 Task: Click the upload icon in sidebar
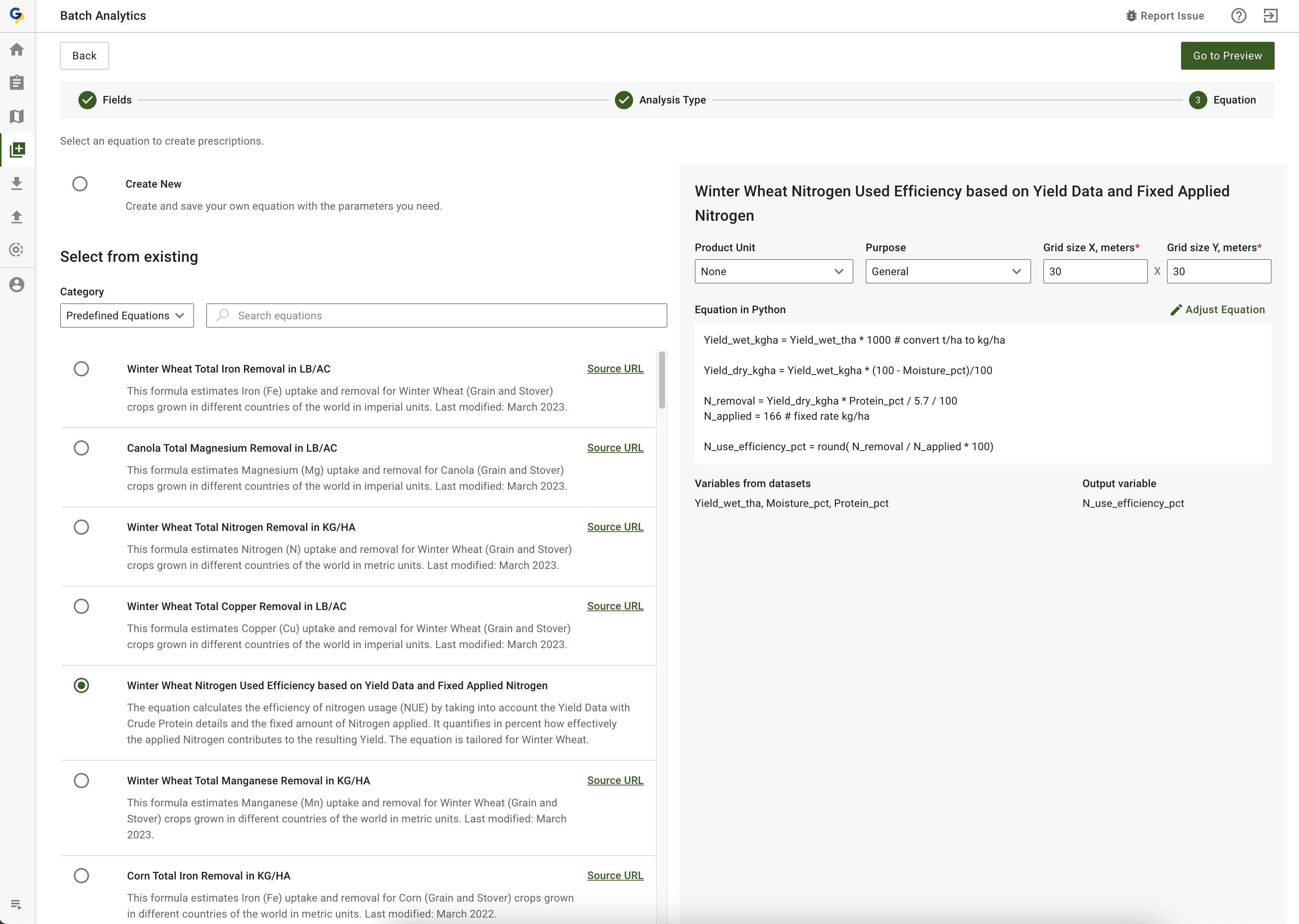tap(17, 217)
